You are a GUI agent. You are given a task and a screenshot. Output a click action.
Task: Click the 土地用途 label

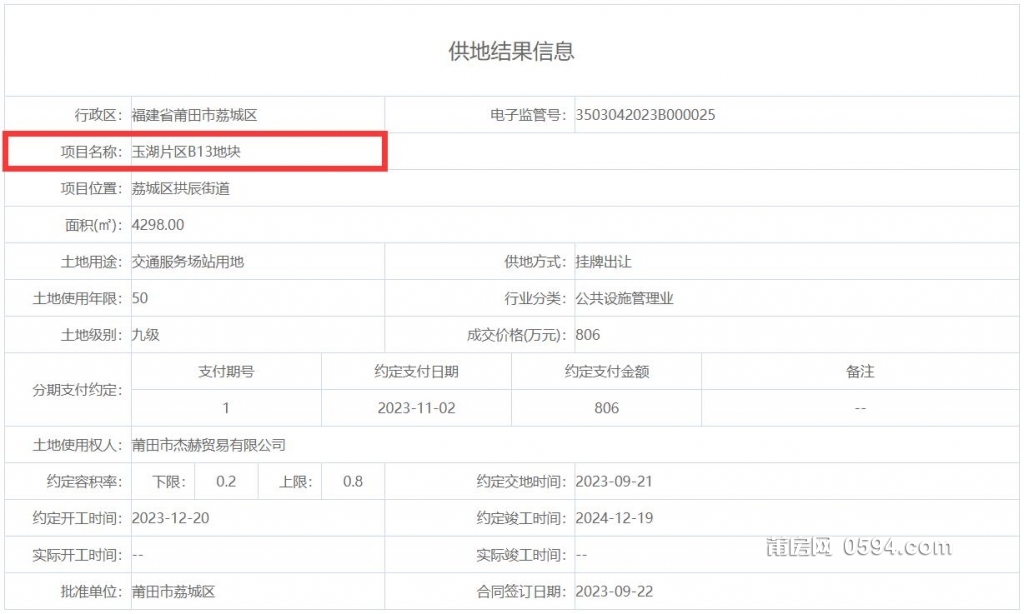(x=91, y=262)
